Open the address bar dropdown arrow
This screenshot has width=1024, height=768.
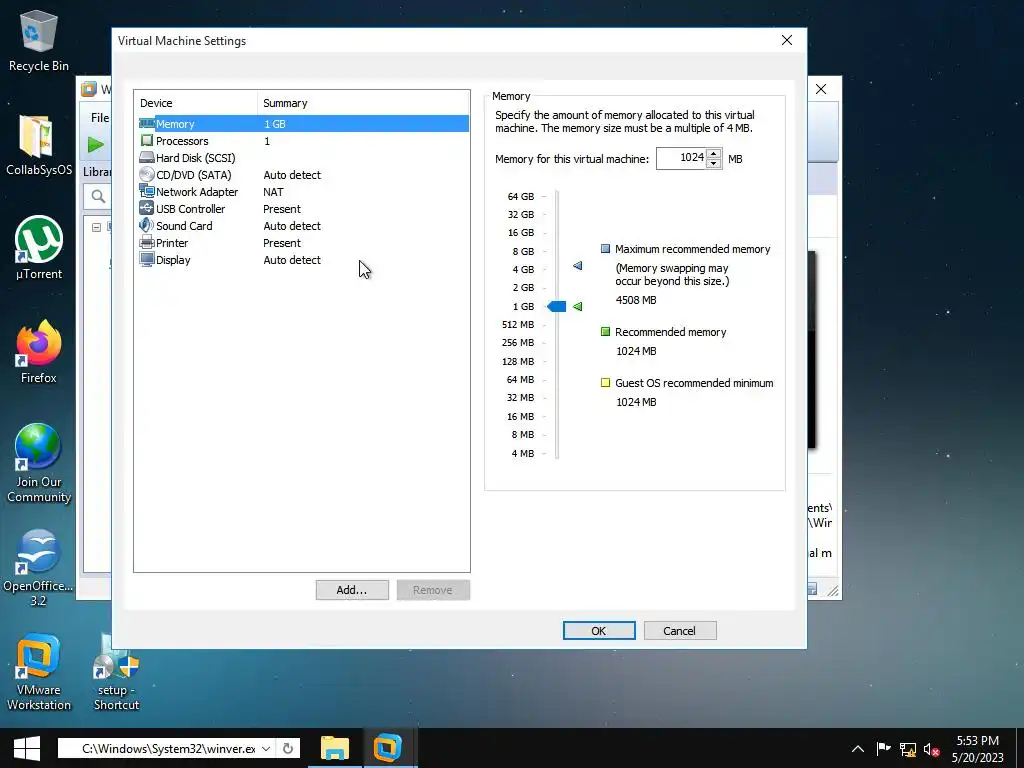[266, 748]
